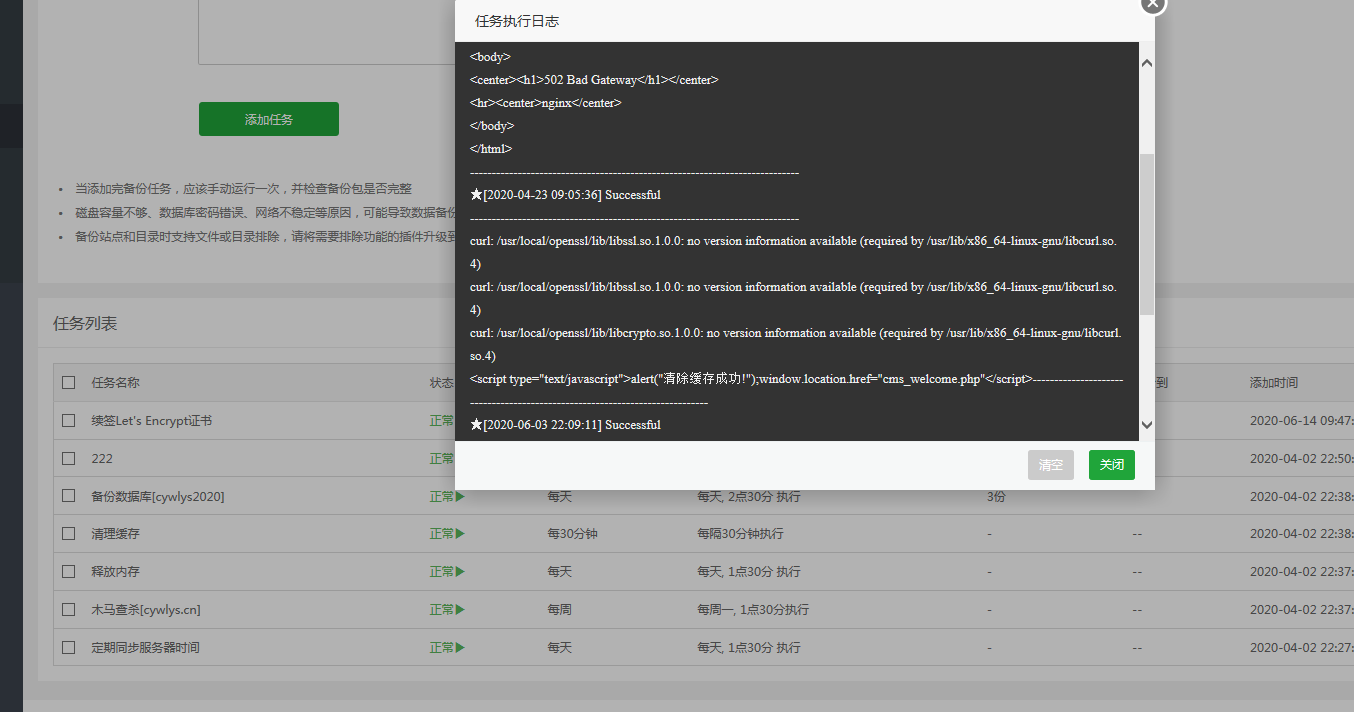Click the 每天, 2点30分 执行 schedule text
1354x712 pixels.
(x=749, y=496)
